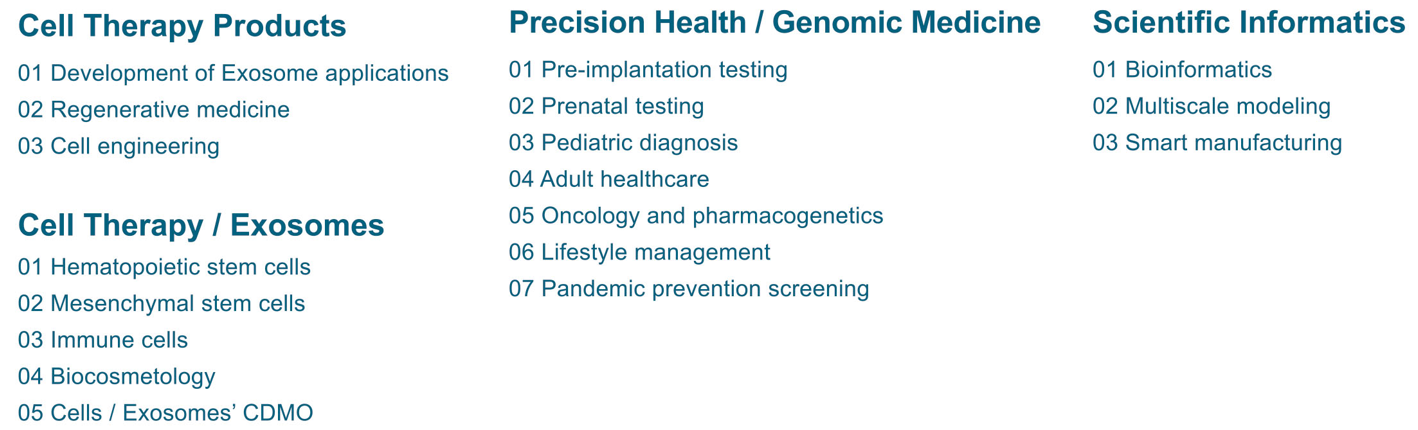Open the Cell Therapy Products heading
The width and height of the screenshot is (1418, 430).
(x=182, y=26)
